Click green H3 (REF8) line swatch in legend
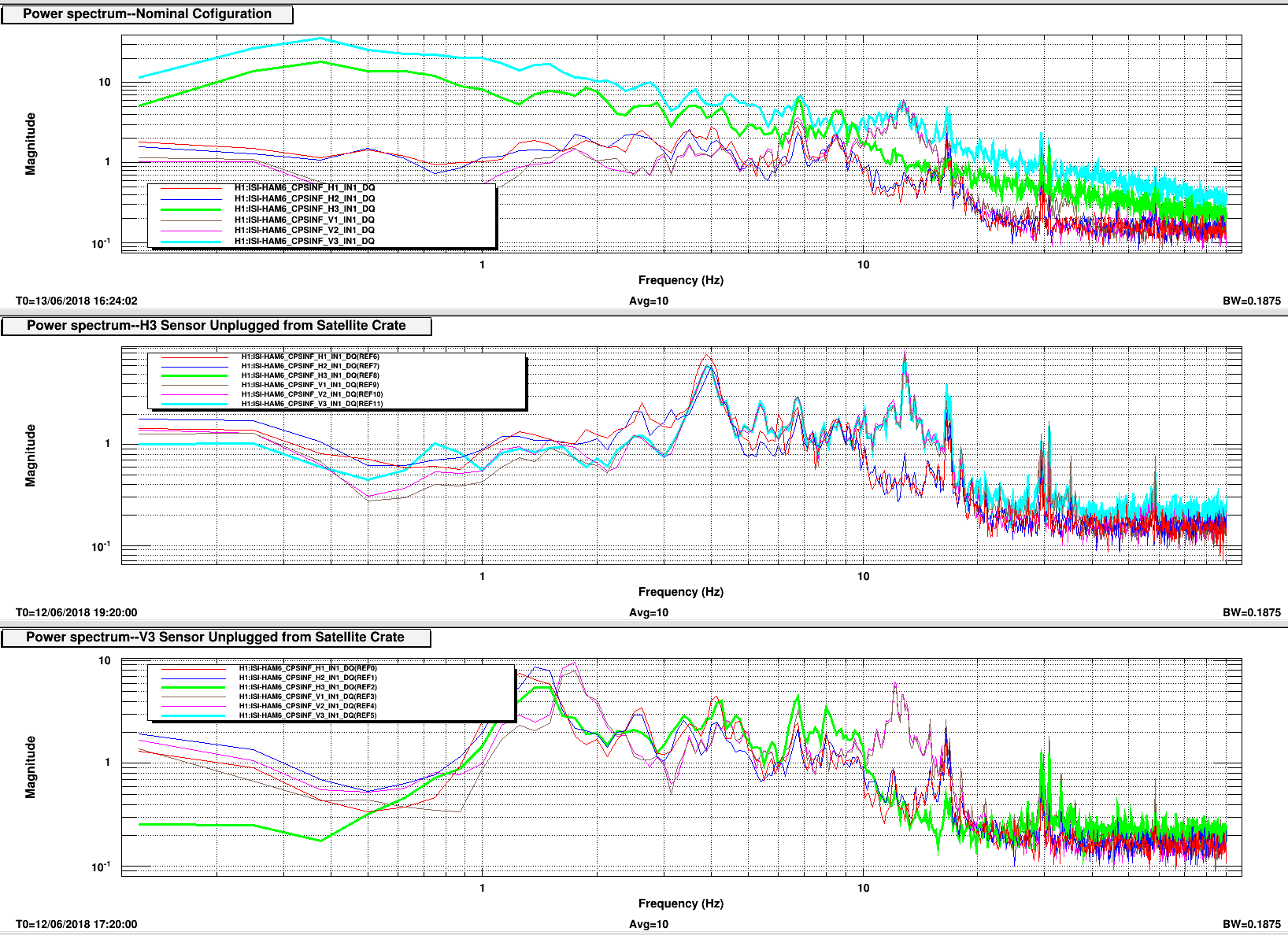 click(x=194, y=376)
